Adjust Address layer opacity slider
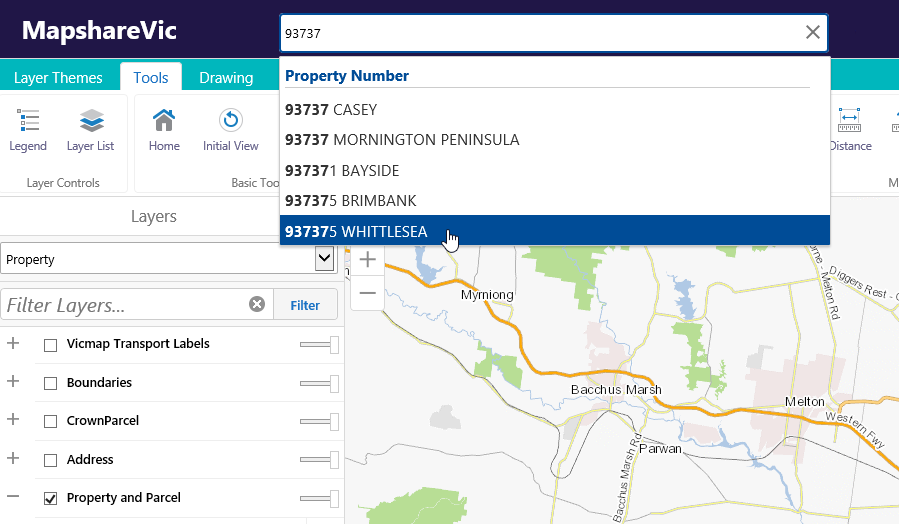The image size is (899, 524). (319, 460)
